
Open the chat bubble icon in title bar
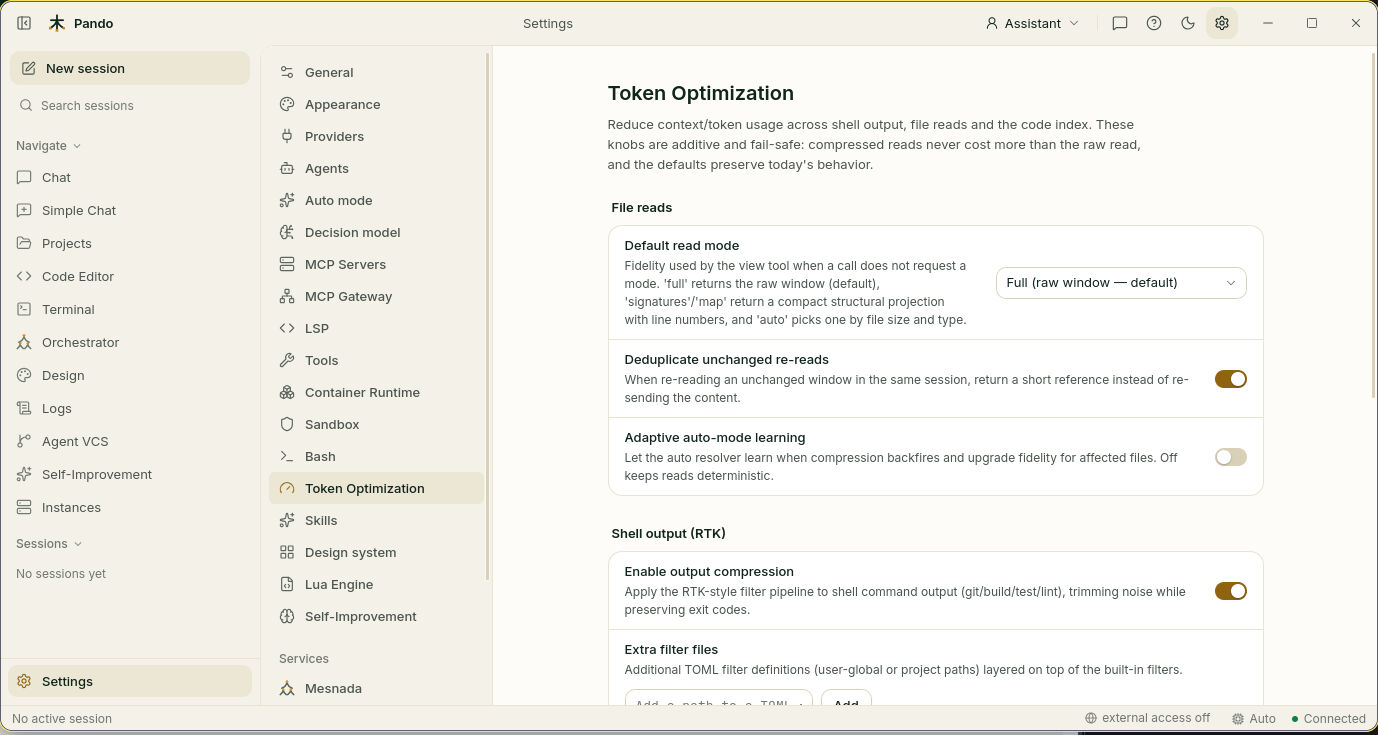click(x=1120, y=23)
